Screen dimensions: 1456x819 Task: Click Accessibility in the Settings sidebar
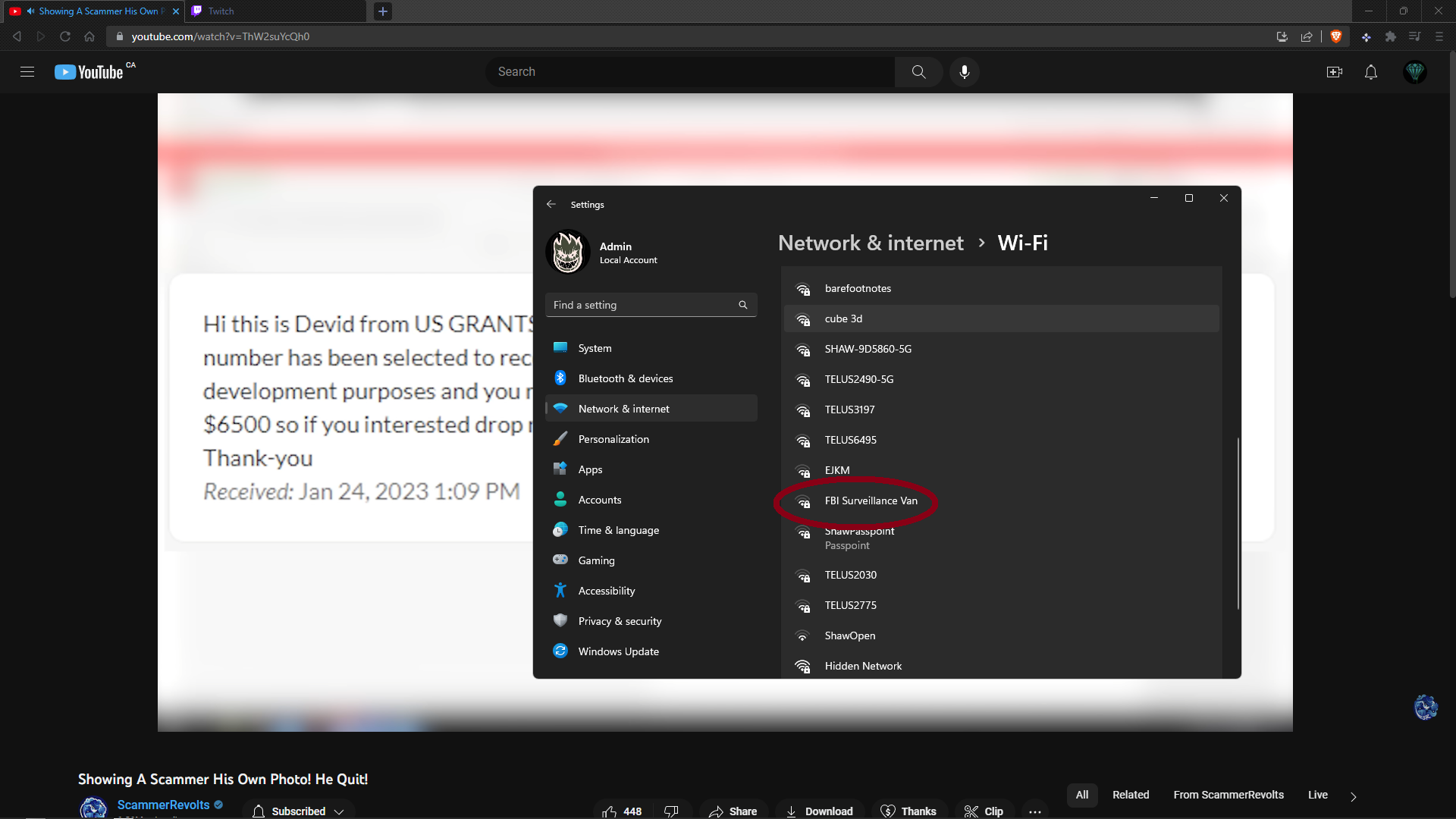[651, 591]
